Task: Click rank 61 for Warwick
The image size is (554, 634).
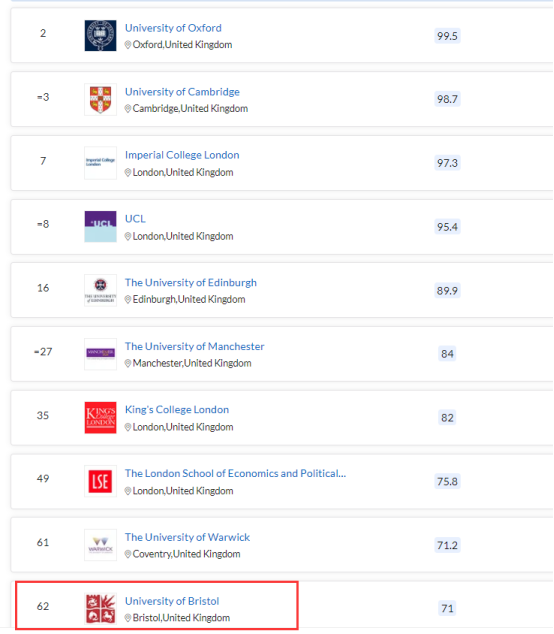Action: tap(43, 543)
